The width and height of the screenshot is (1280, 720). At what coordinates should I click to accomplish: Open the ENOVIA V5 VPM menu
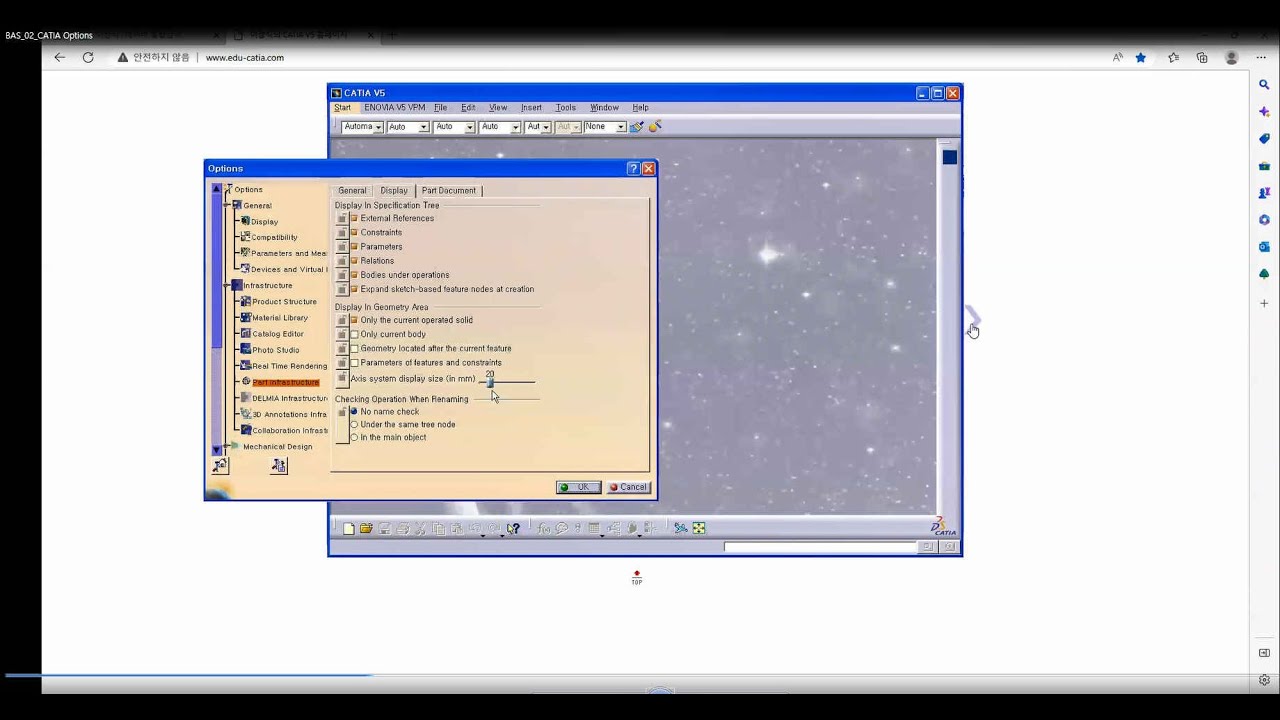point(394,107)
